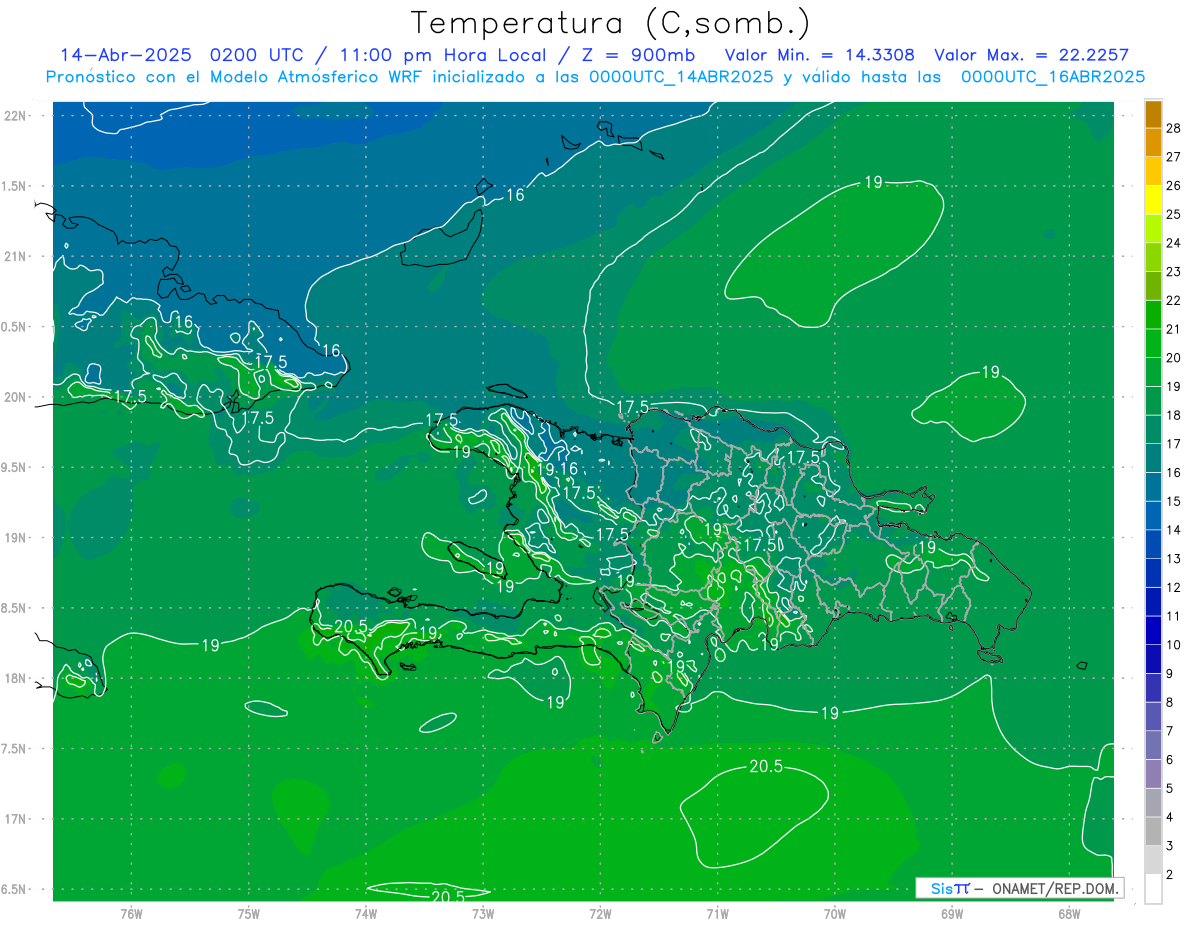Click '11:00 pm Hora Local' in header

click(441, 55)
